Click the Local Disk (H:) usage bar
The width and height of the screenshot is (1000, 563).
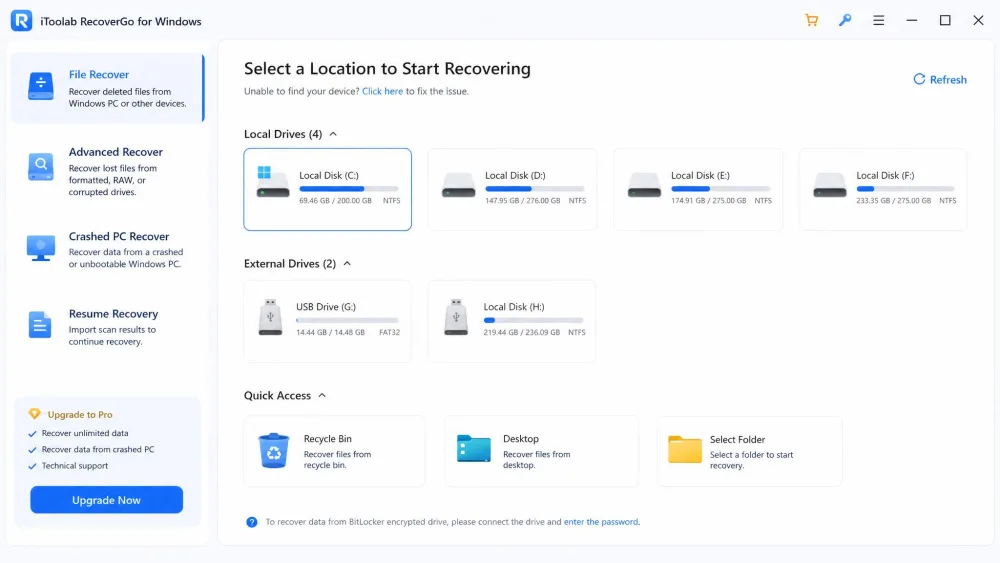(533, 320)
